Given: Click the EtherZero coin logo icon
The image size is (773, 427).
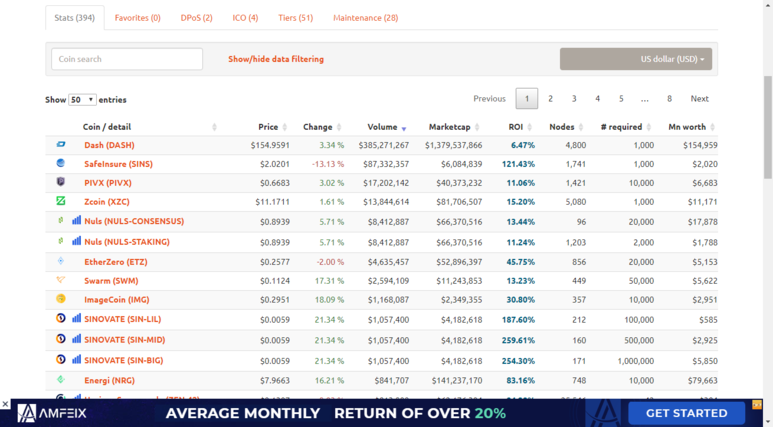Looking at the screenshot, I should click(61, 261).
